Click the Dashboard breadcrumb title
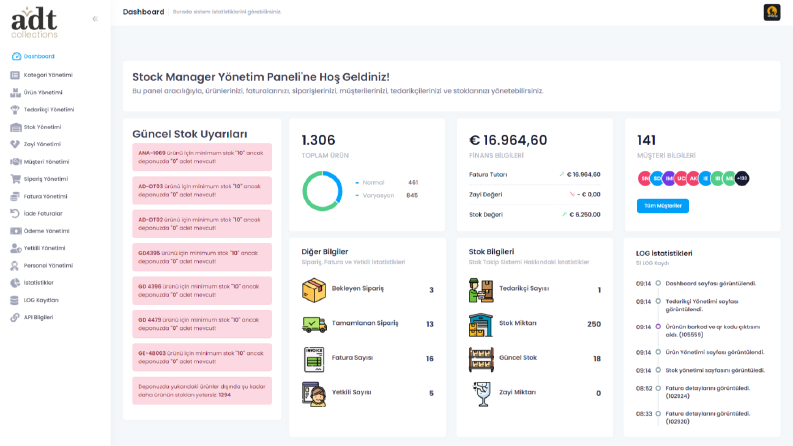The image size is (793, 446). click(x=143, y=12)
